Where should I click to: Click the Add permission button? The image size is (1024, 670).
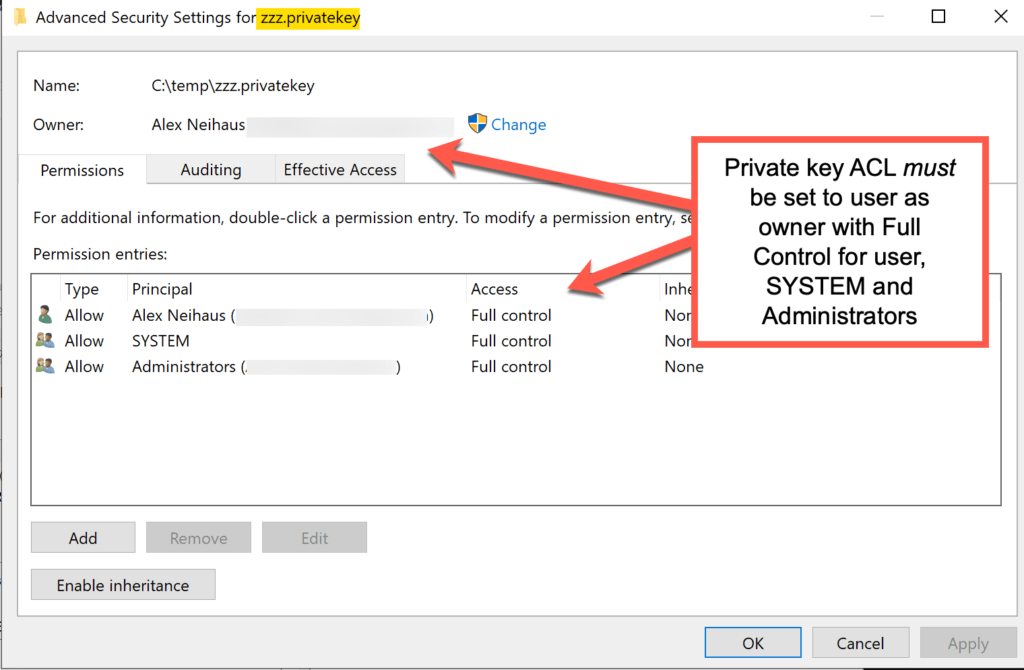(82, 537)
